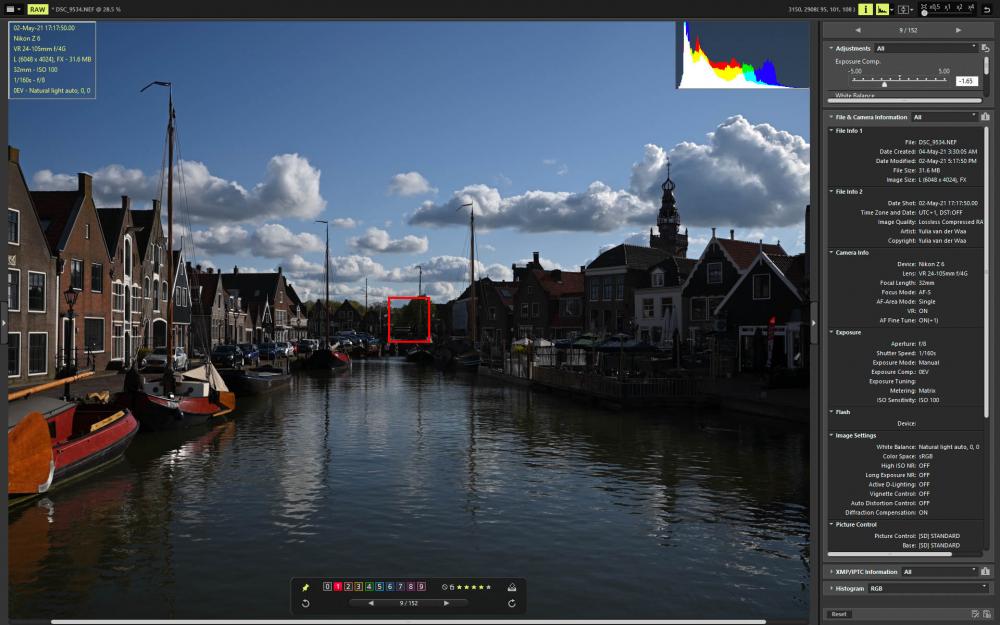Open the File & Camera Information 'All' dropdown
Screen dimensions: 1000x625
click(x=945, y=117)
